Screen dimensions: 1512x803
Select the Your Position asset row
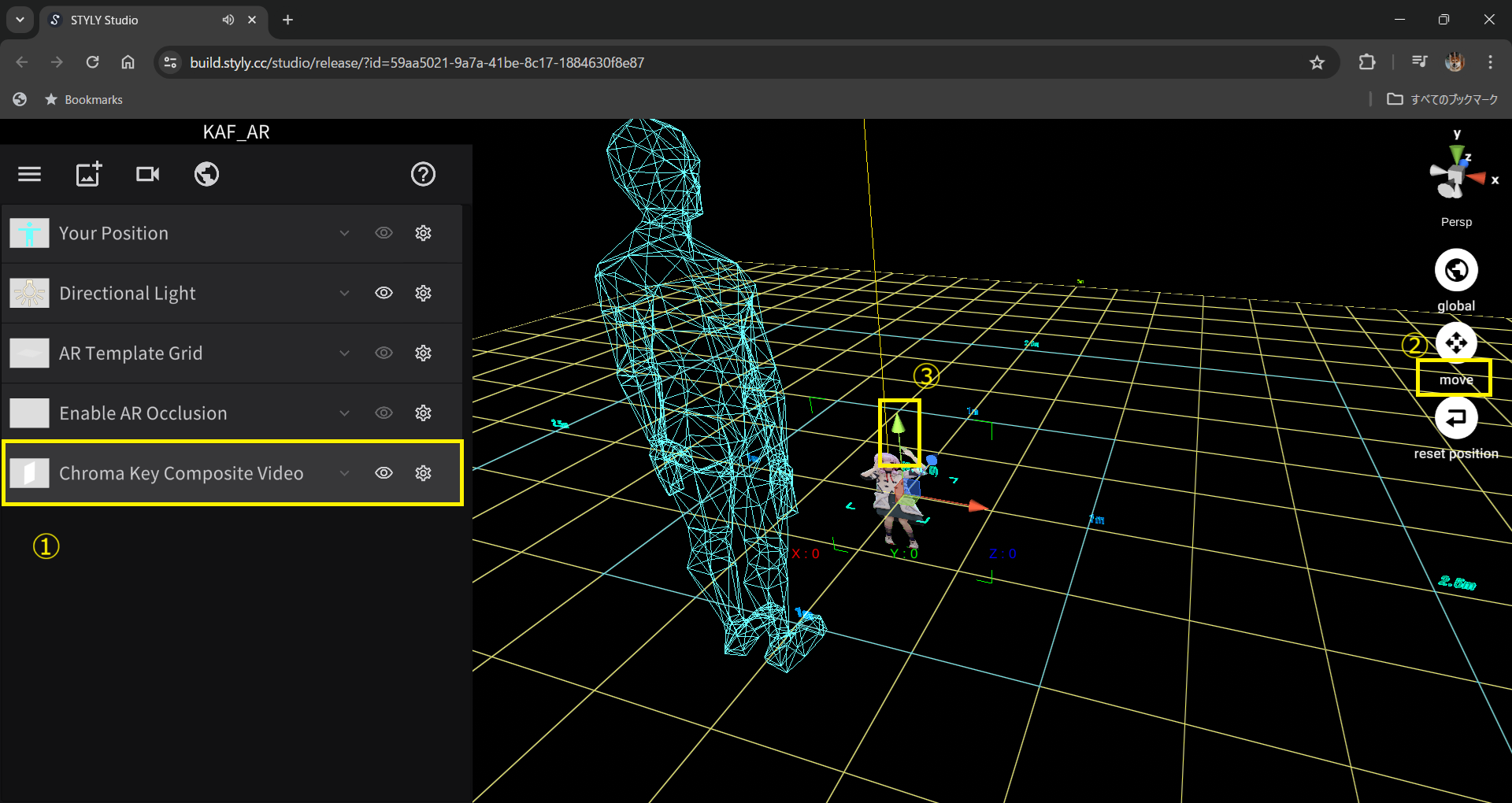click(x=232, y=233)
